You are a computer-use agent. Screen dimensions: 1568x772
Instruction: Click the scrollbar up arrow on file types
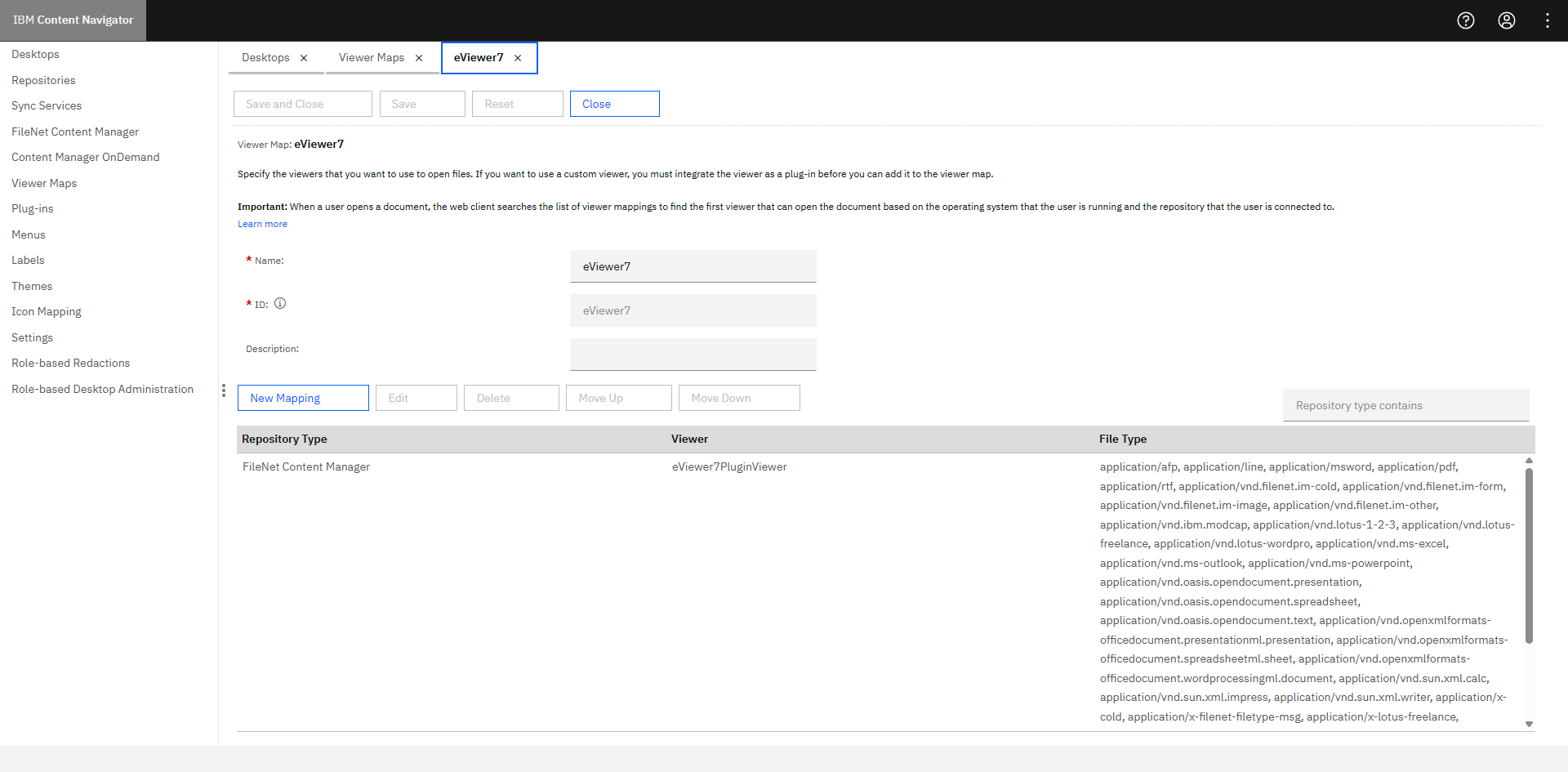point(1529,460)
